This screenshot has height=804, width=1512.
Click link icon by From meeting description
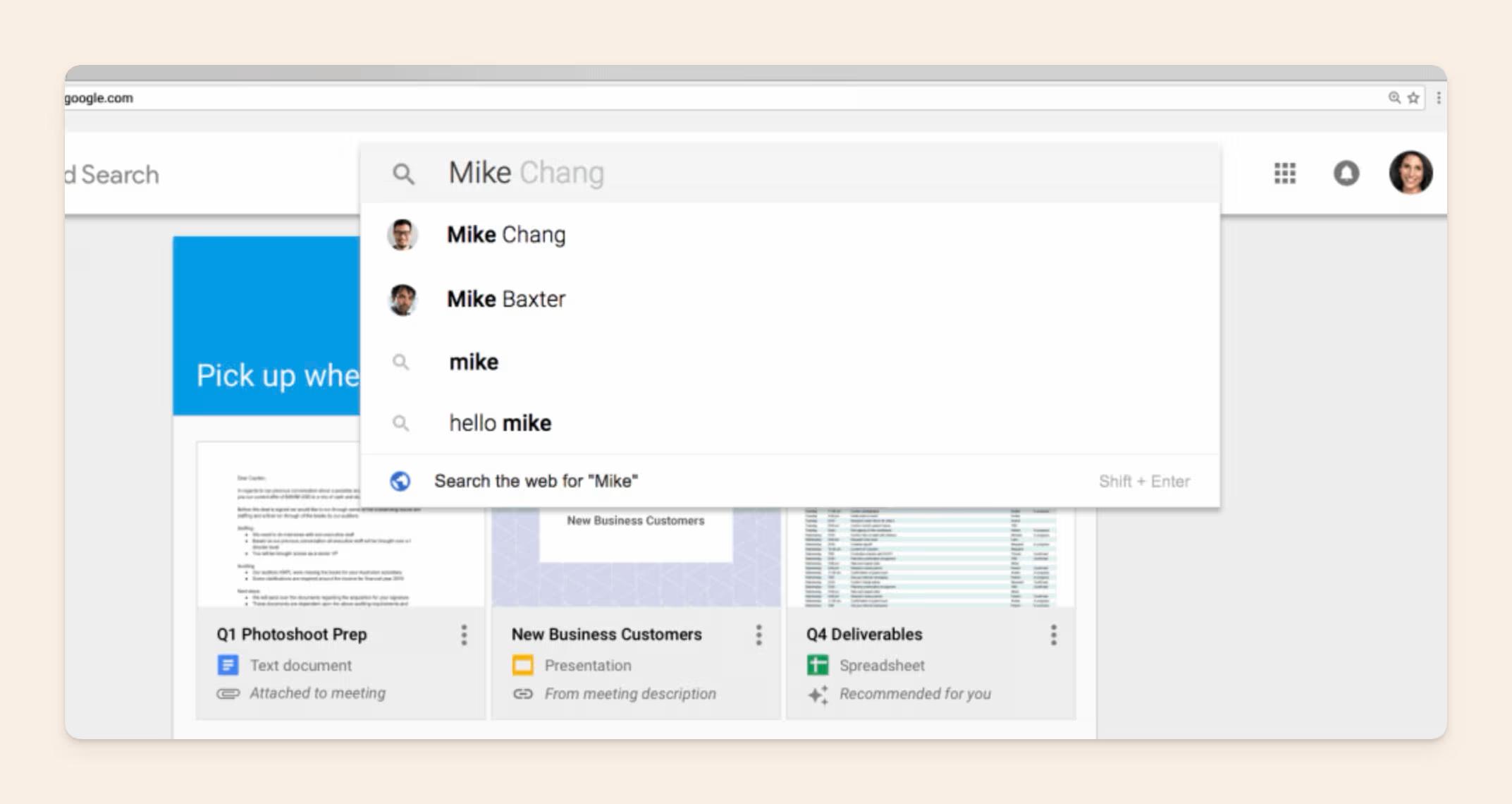tap(522, 694)
